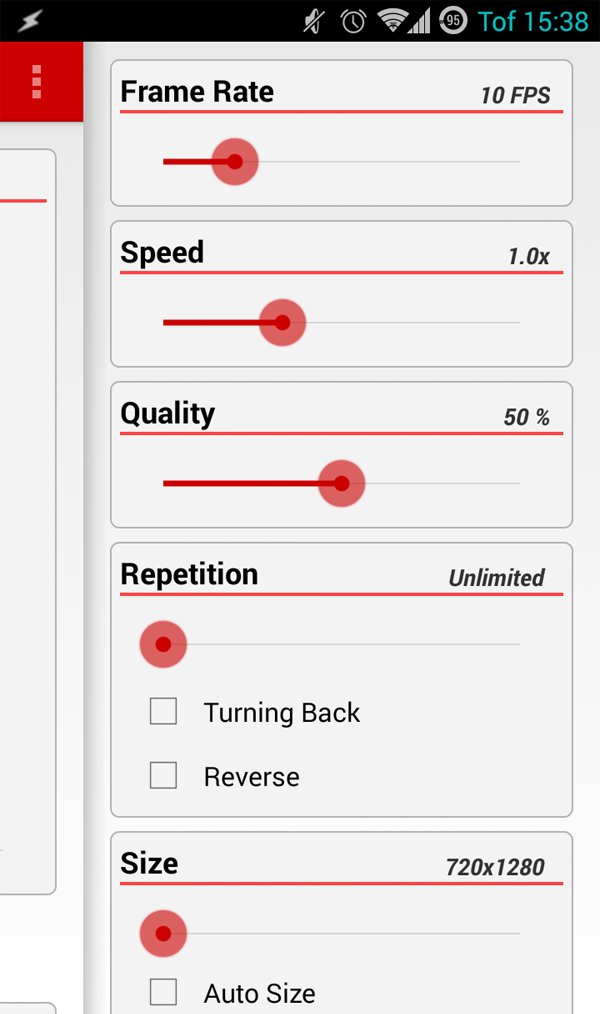The height and width of the screenshot is (1014, 600).
Task: Tap the Wi-Fi signal status icon
Action: [x=391, y=21]
